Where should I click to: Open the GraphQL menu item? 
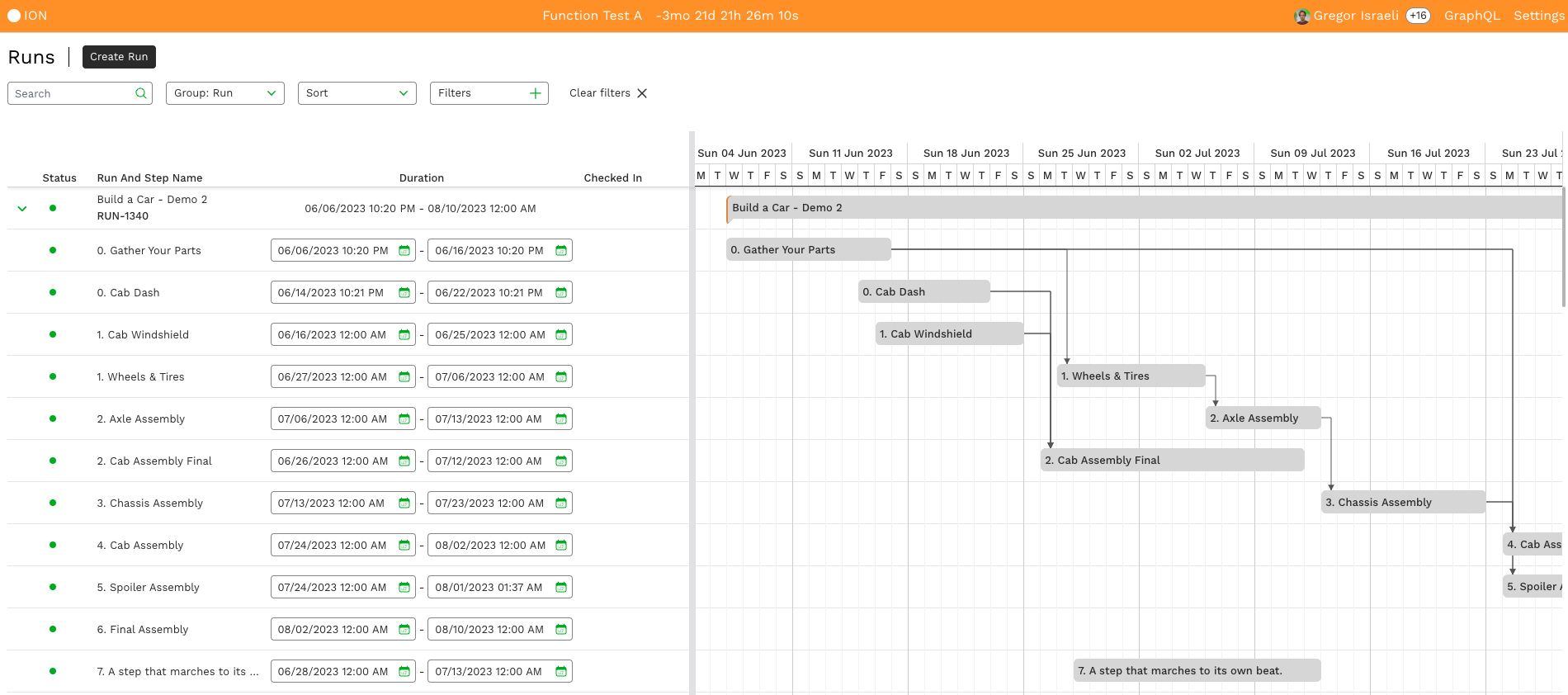pyautogui.click(x=1471, y=16)
